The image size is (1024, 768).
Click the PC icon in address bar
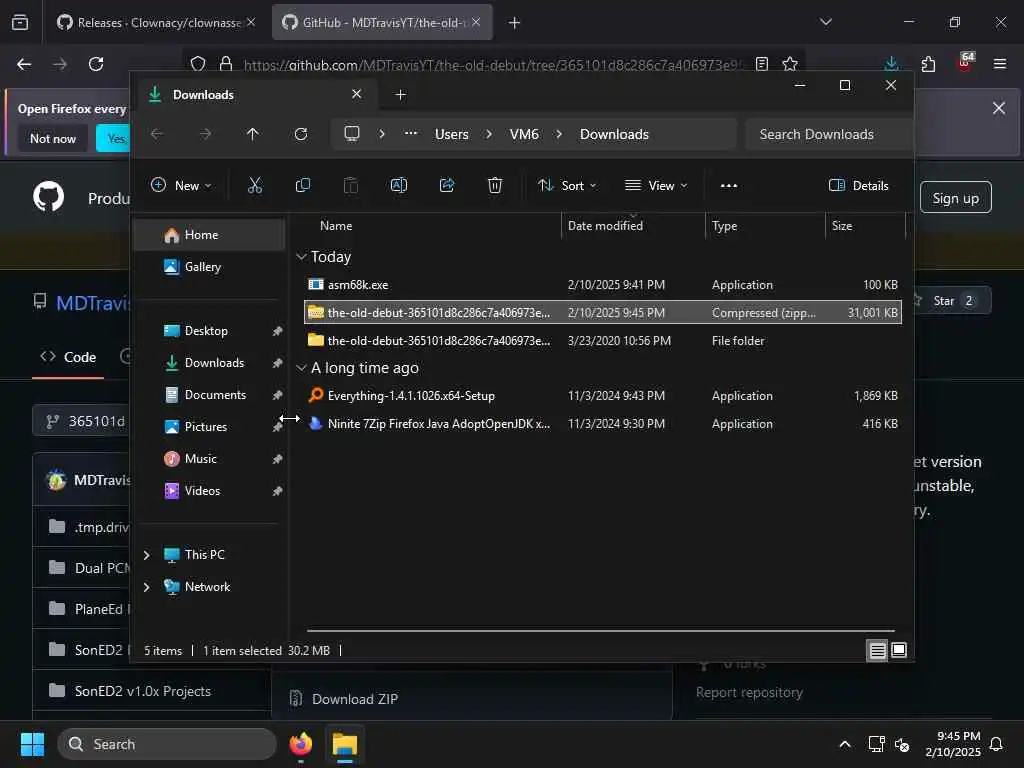pyautogui.click(x=352, y=134)
